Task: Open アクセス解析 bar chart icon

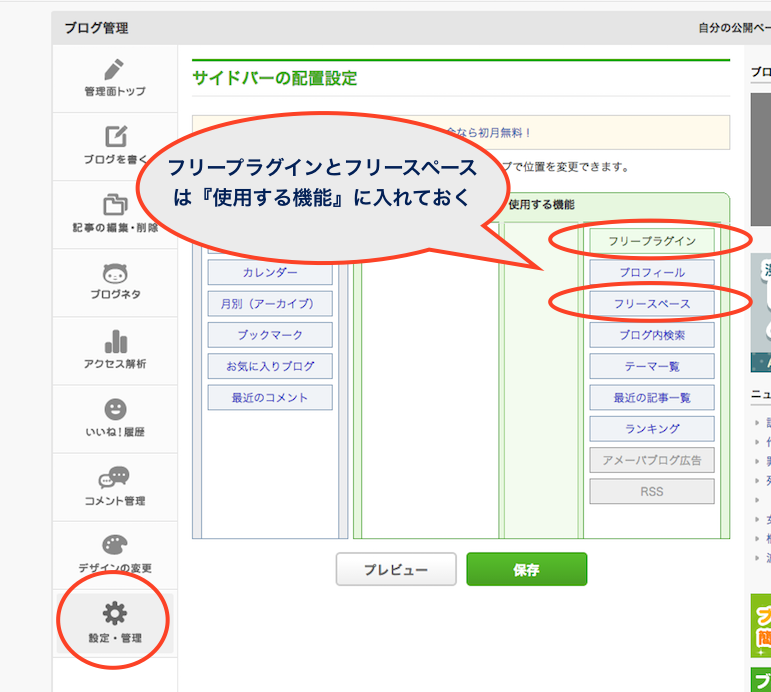Action: point(115,341)
